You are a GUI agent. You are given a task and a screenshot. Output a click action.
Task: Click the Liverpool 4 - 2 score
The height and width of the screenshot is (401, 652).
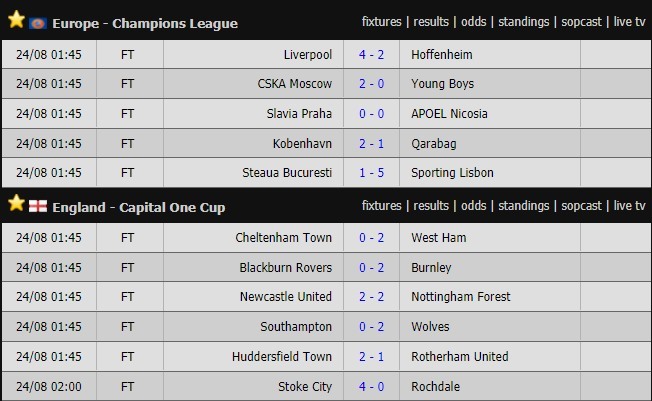coord(371,54)
